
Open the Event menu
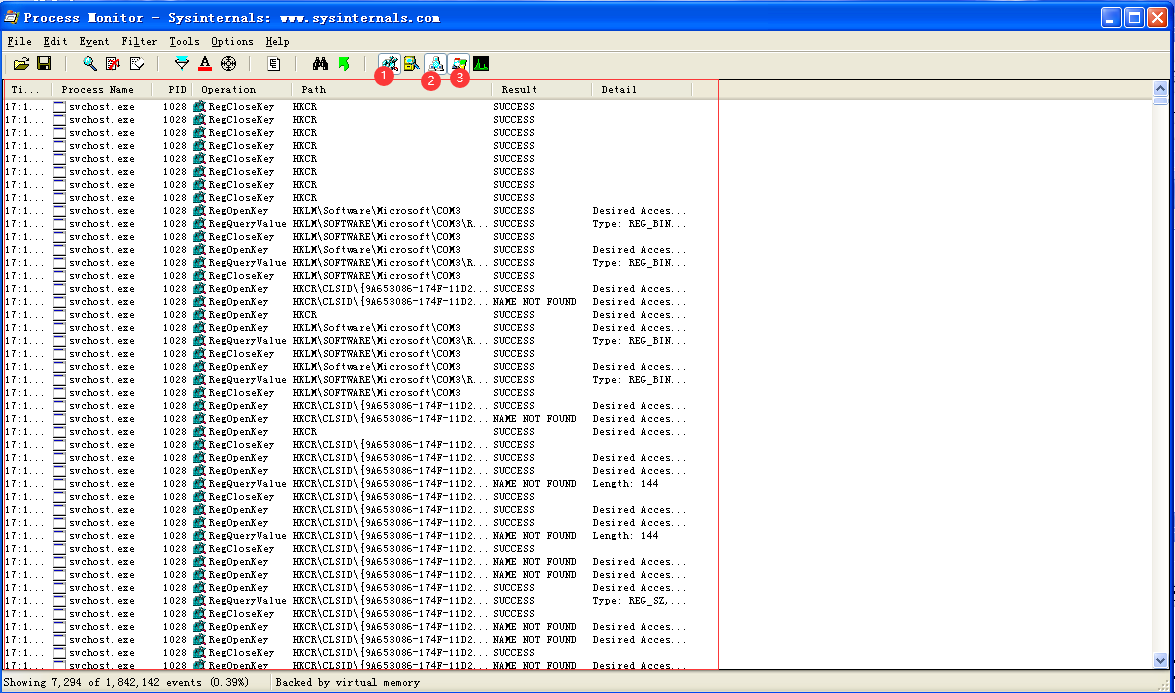(94, 41)
